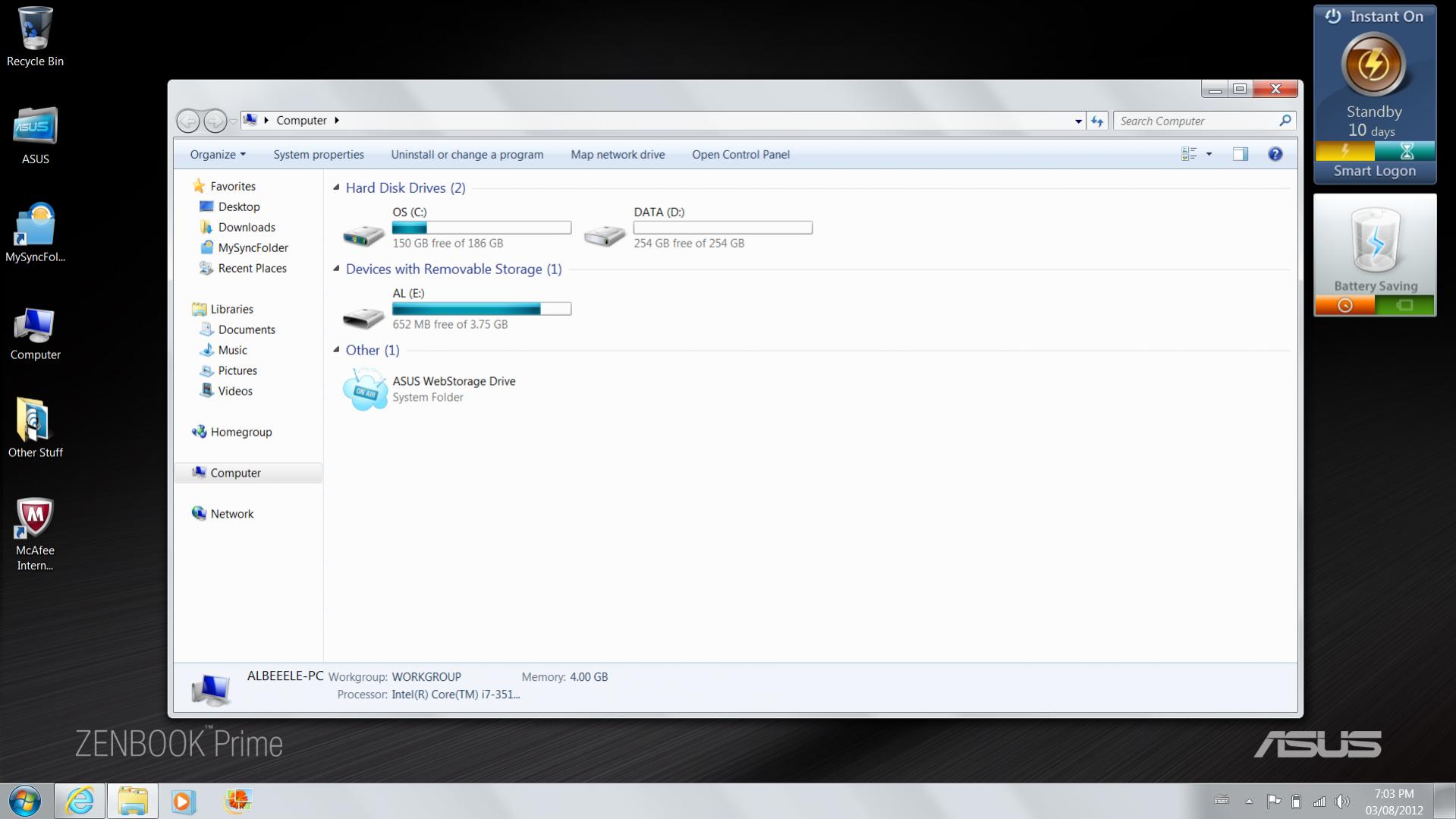Select Videos library in navigation pane
1456x819 pixels.
[226, 391]
